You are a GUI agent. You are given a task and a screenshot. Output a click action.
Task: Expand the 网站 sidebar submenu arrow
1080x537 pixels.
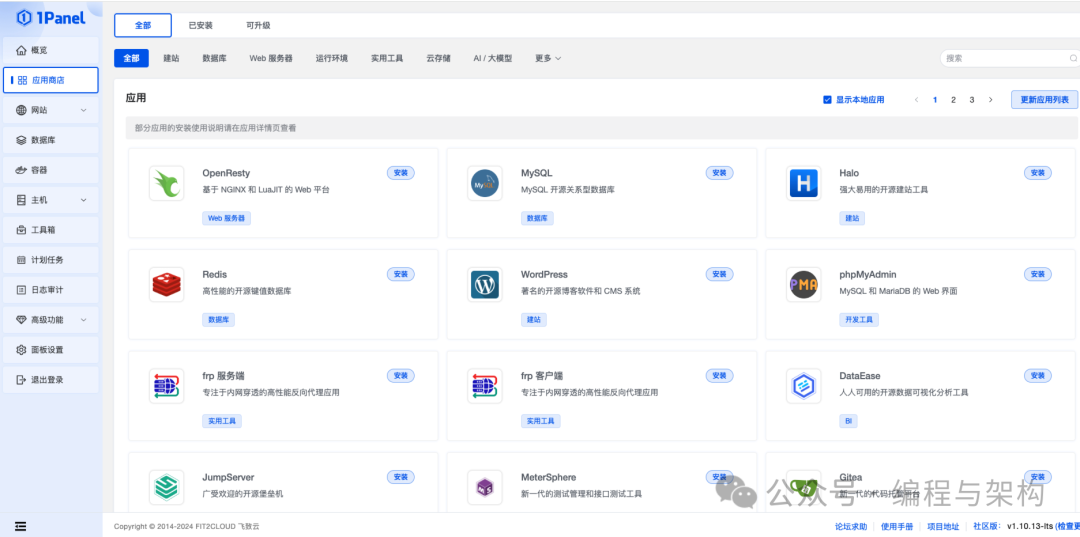pos(83,110)
